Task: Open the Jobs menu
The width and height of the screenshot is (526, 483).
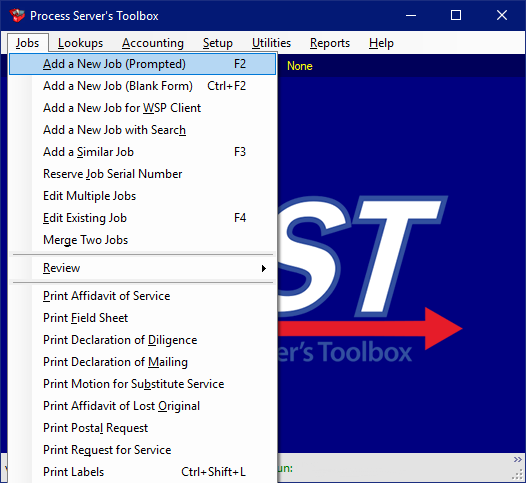Action: click(28, 43)
